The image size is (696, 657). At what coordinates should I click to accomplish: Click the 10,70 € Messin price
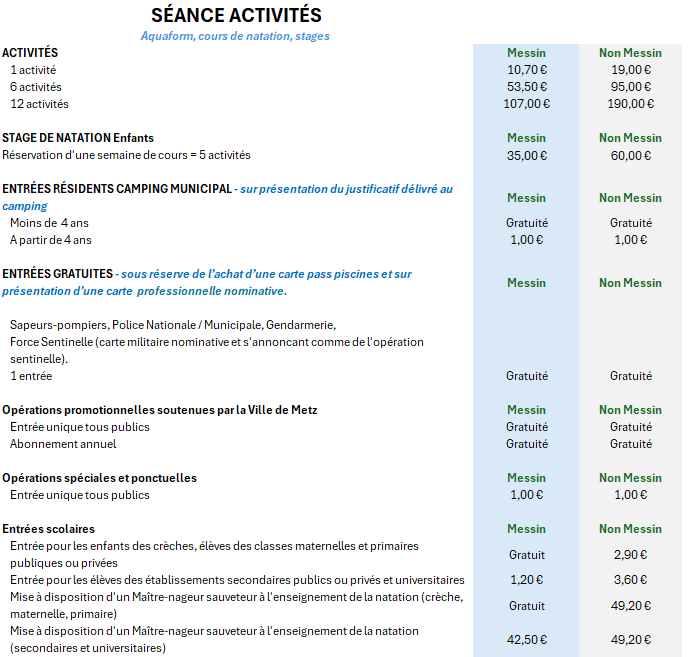coord(527,70)
